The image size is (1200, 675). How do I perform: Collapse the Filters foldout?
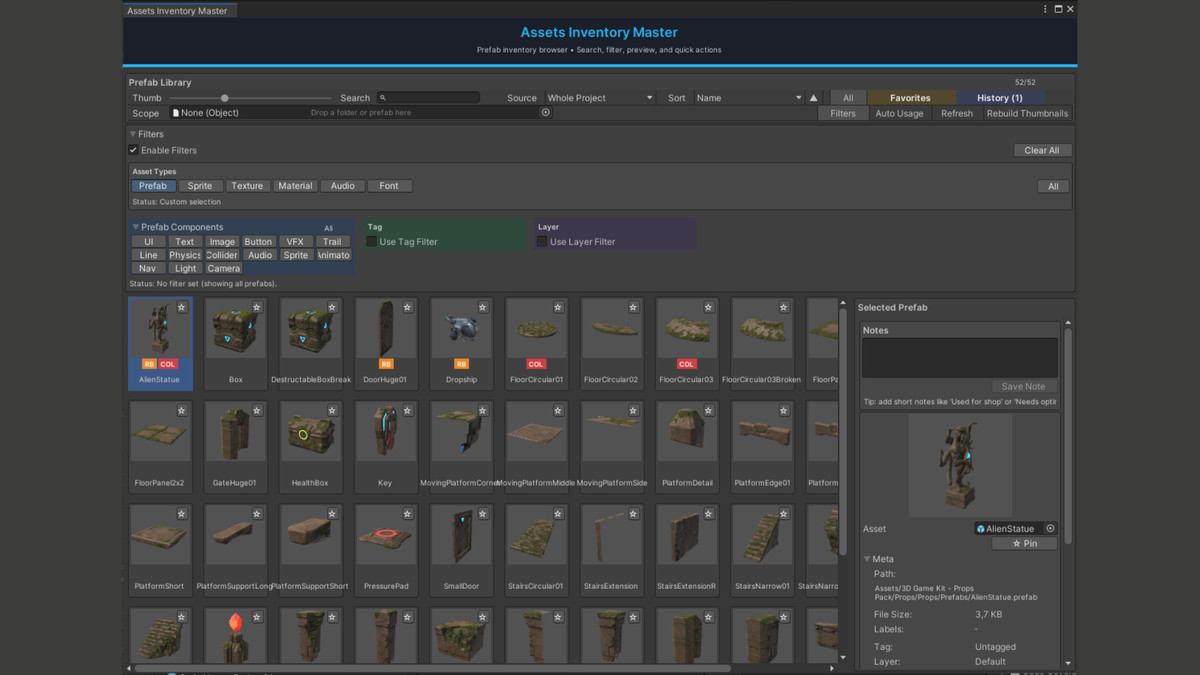tap(133, 134)
